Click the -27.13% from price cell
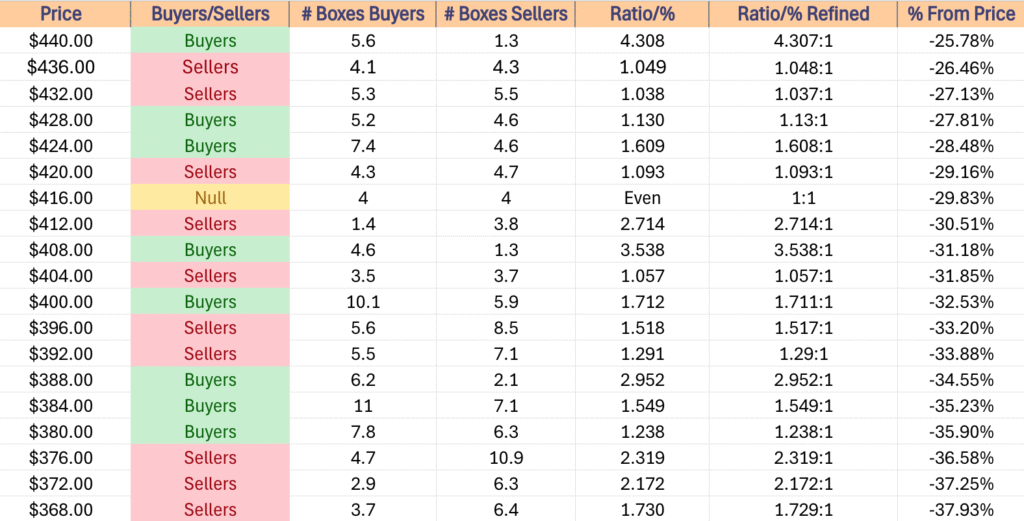 [961, 94]
